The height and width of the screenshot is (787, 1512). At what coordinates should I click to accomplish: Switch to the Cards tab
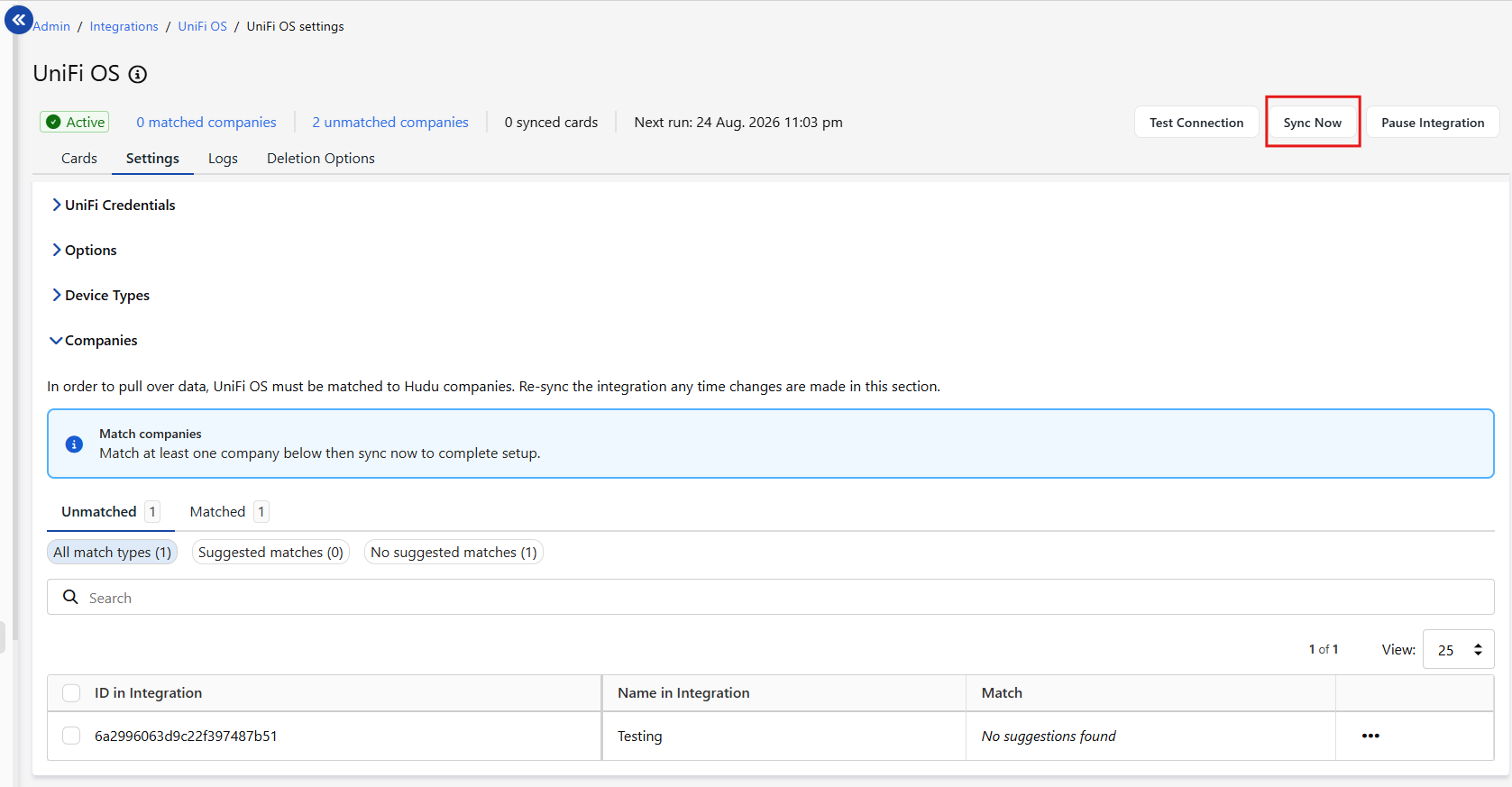[79, 158]
